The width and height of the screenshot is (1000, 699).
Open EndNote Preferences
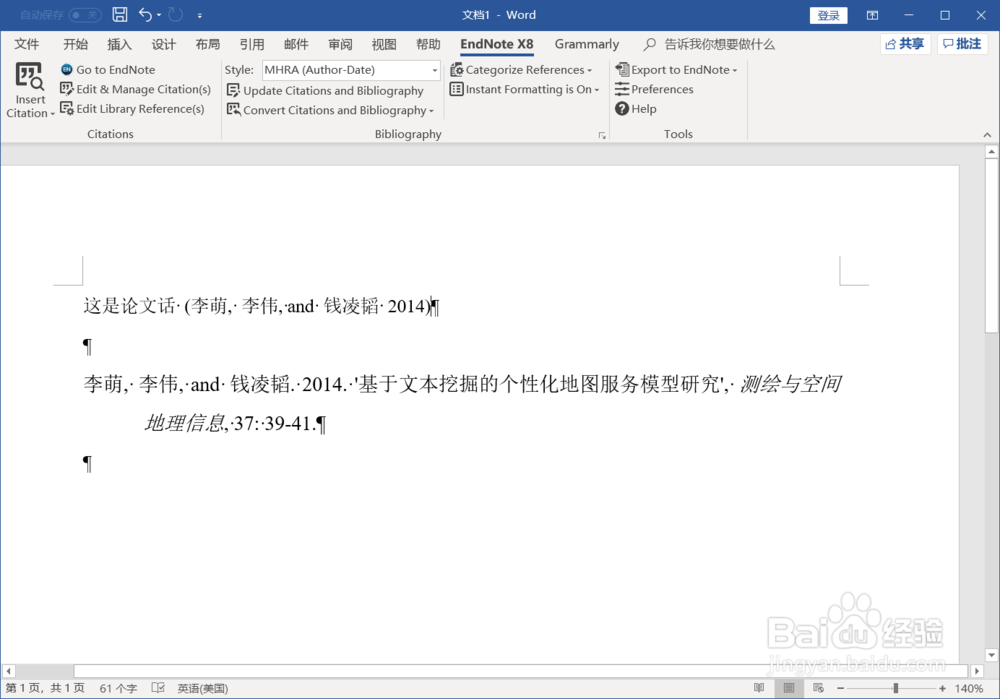pyautogui.click(x=654, y=89)
